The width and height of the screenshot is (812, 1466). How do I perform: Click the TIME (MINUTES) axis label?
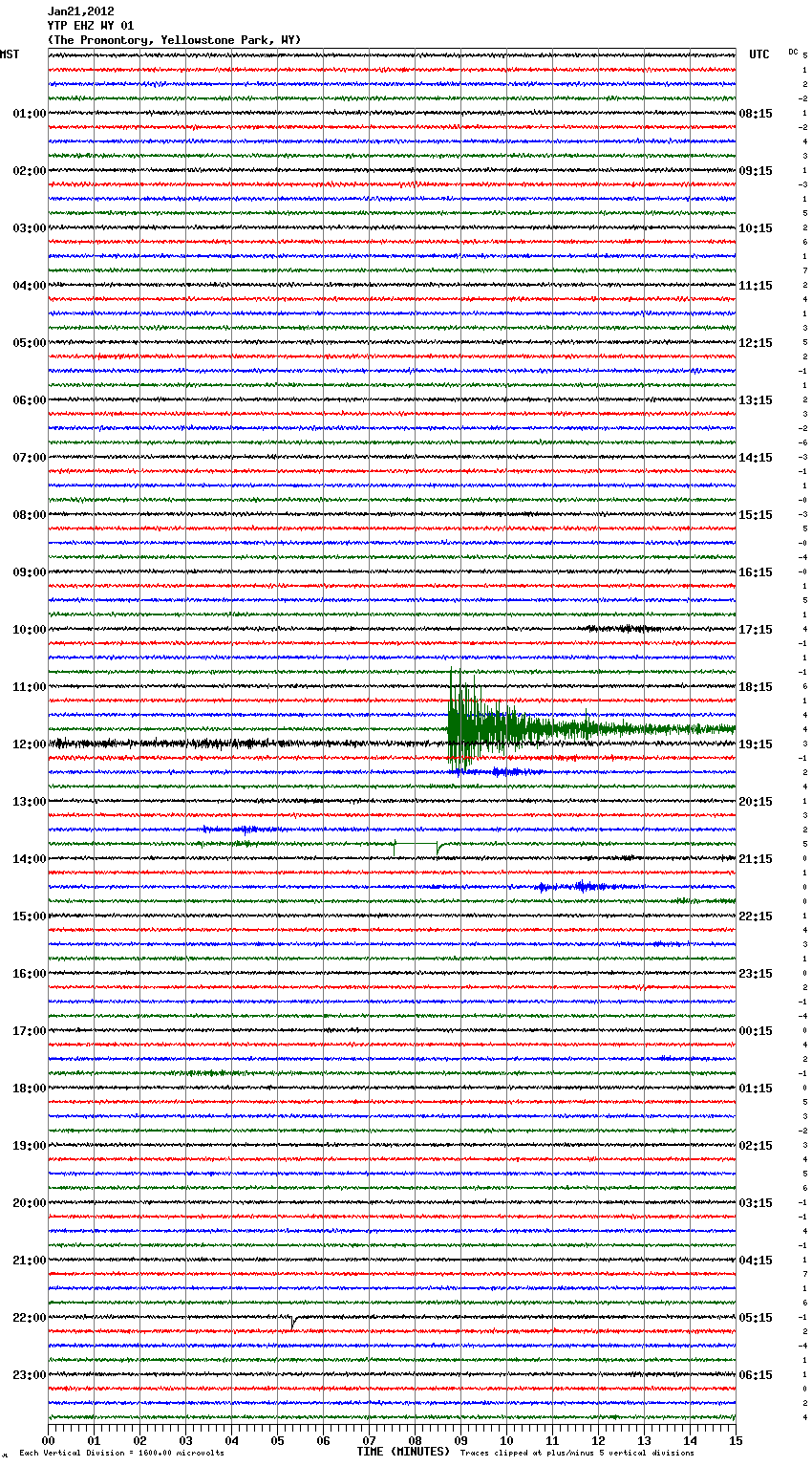pyautogui.click(x=403, y=1452)
